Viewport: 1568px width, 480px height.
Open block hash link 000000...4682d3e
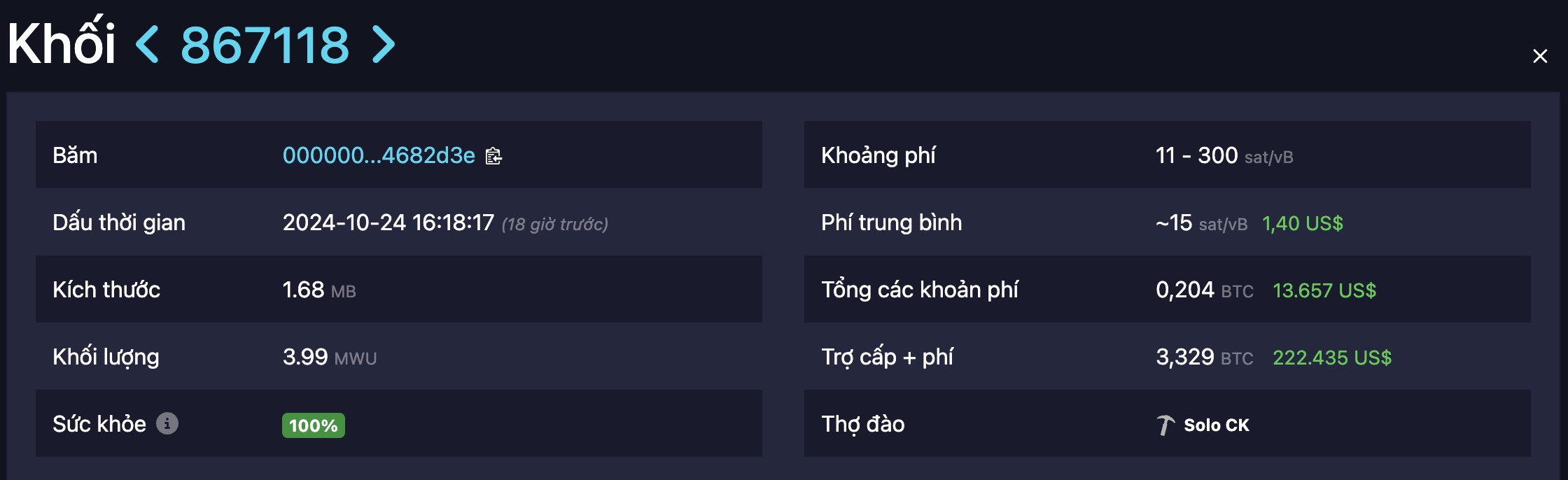point(379,155)
